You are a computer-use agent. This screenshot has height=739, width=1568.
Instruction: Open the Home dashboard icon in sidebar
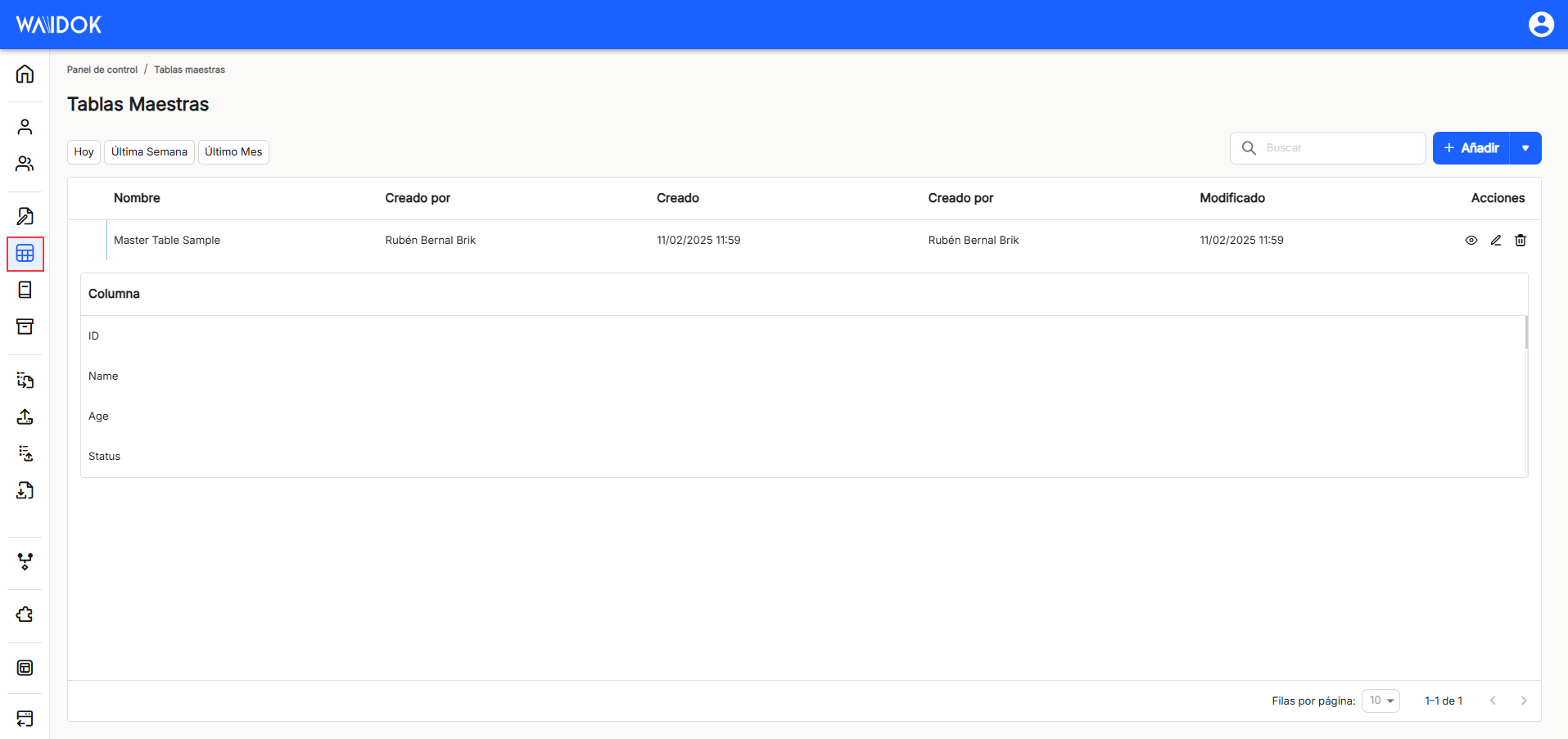pyautogui.click(x=25, y=74)
